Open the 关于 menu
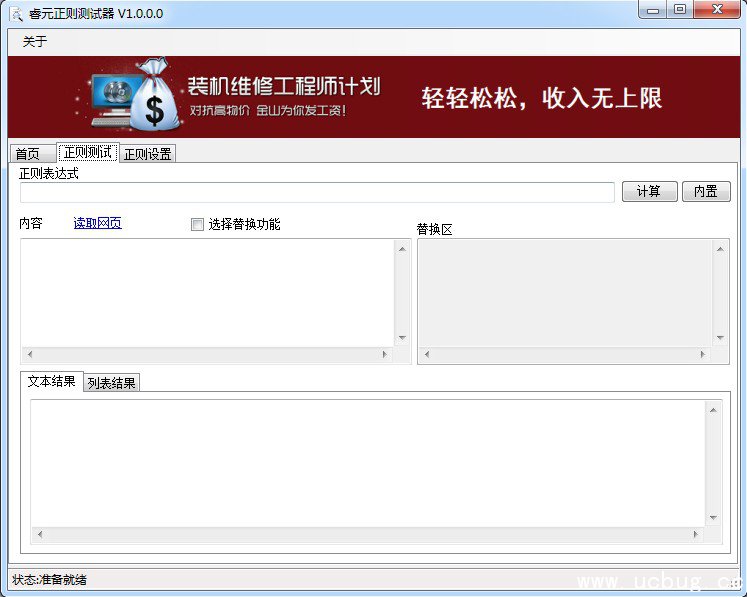 pos(35,42)
